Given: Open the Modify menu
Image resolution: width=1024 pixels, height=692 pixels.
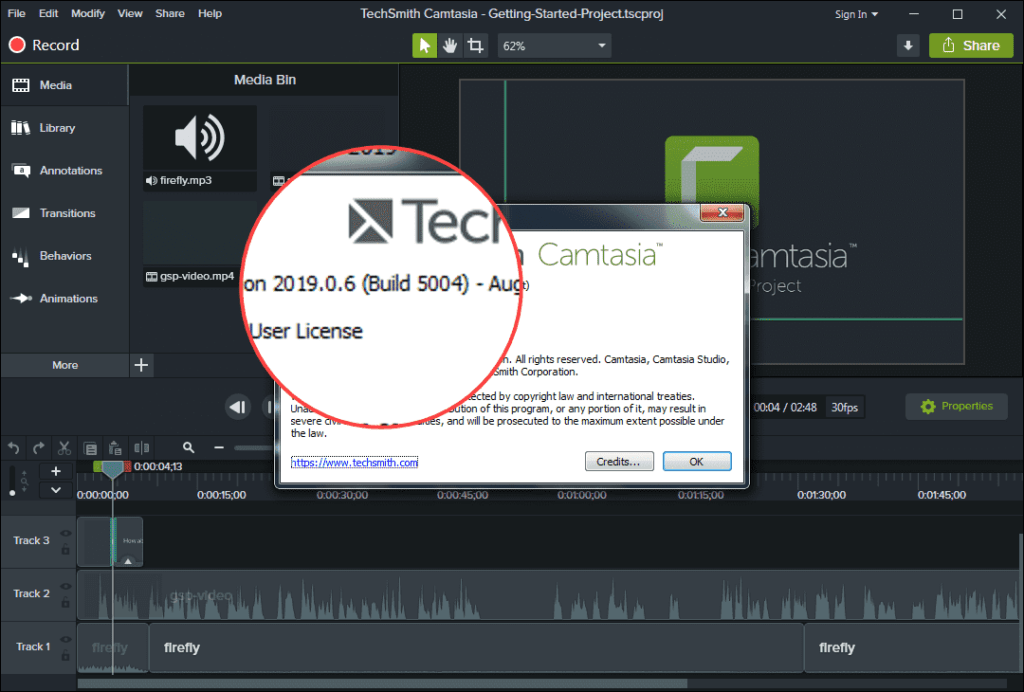Looking at the screenshot, I should (88, 13).
